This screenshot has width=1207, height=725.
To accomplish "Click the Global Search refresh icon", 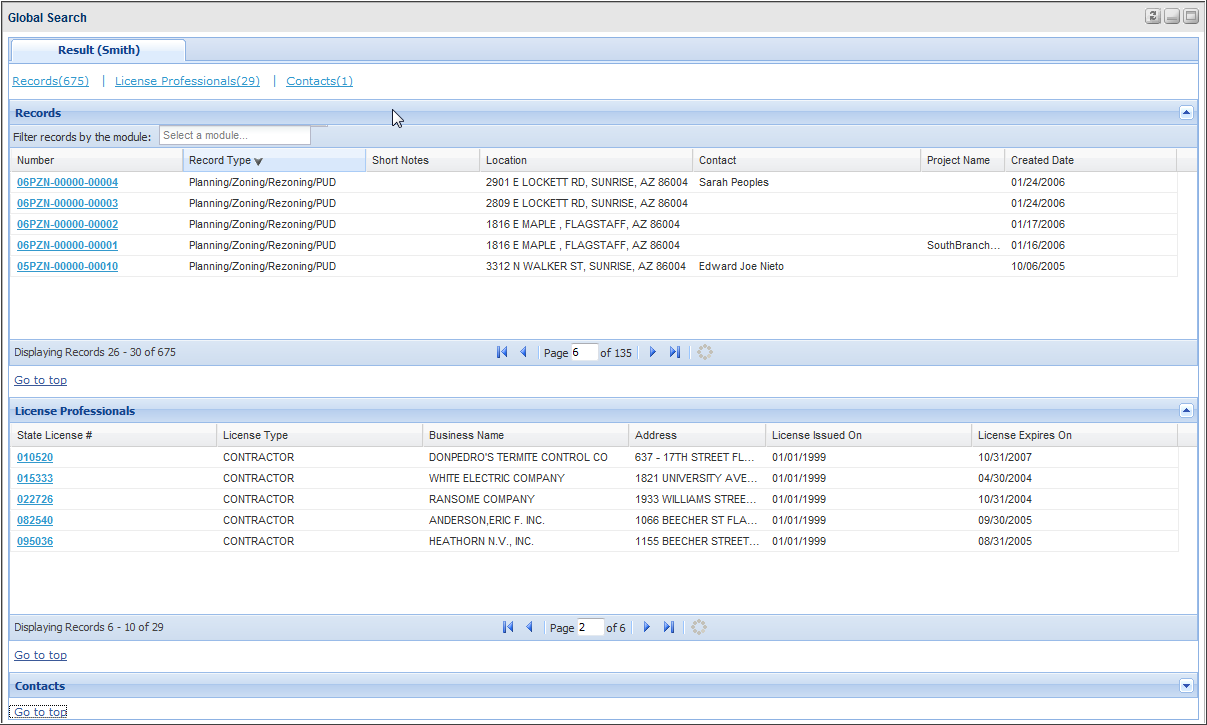I will pyautogui.click(x=1153, y=17).
